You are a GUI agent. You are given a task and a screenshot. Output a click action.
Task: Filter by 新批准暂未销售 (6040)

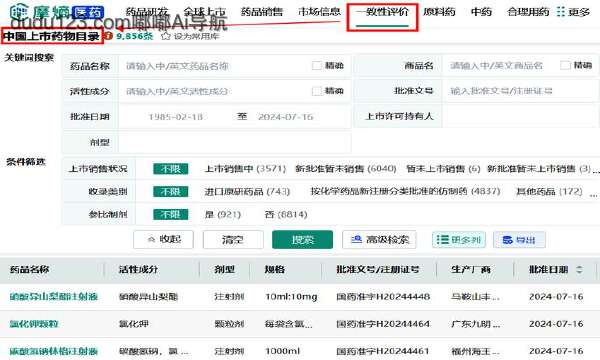click(346, 169)
